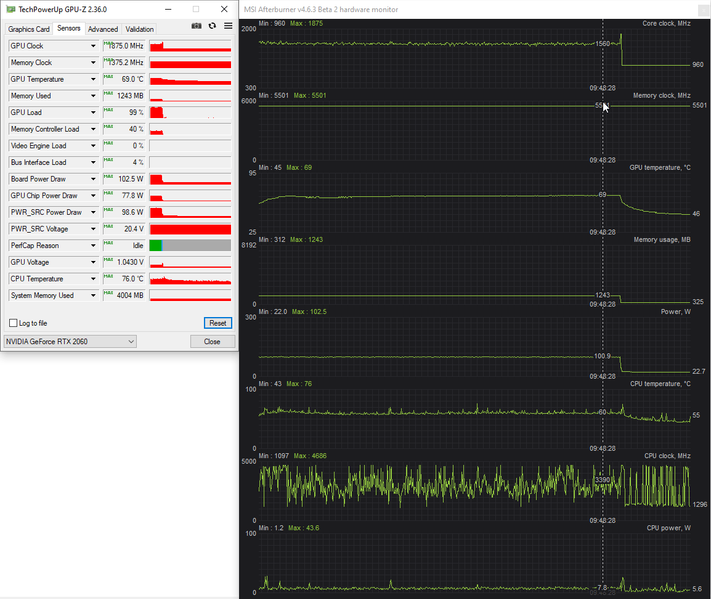Switch to the Graphics Card tab

pyautogui.click(x=29, y=29)
